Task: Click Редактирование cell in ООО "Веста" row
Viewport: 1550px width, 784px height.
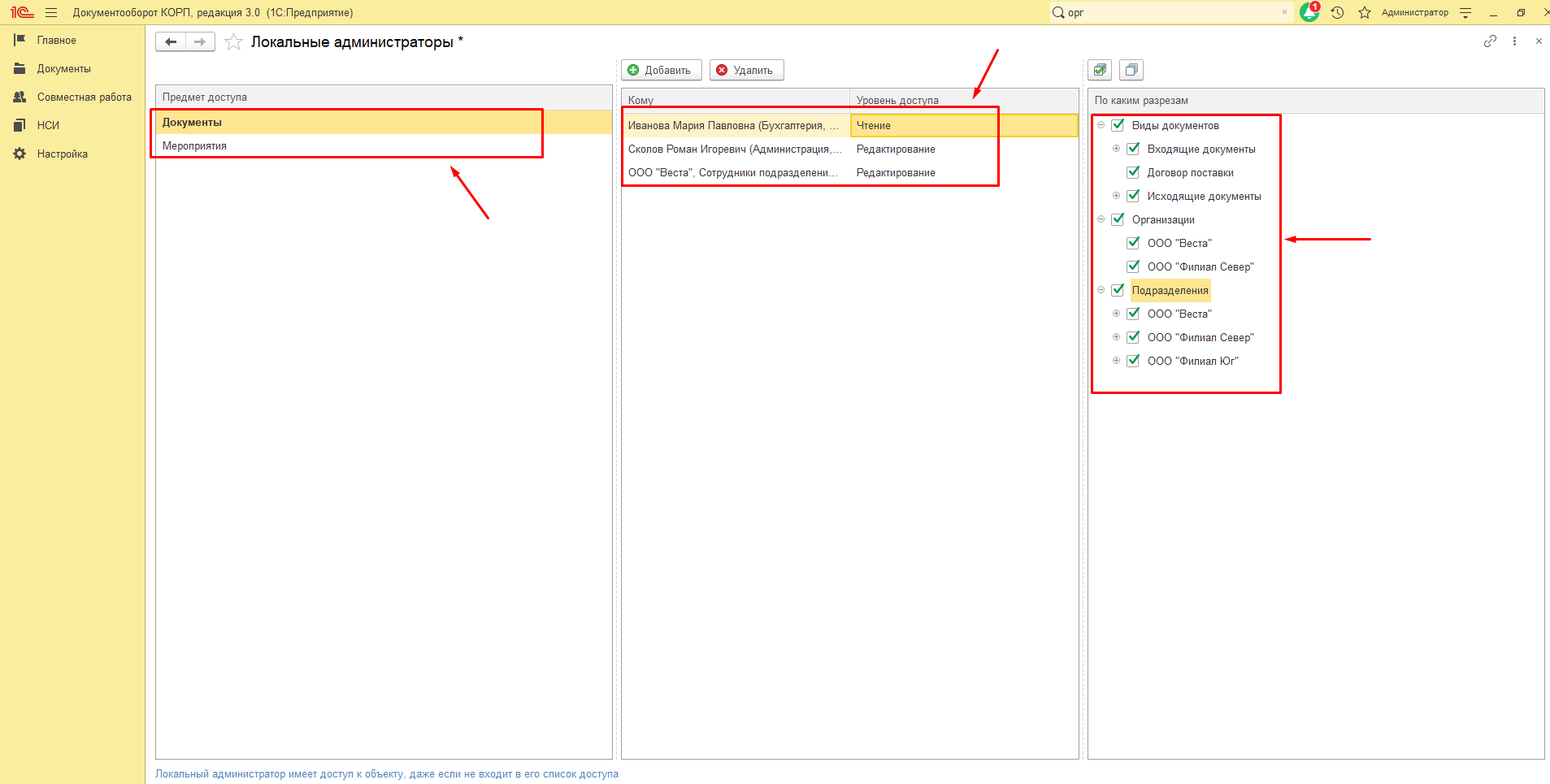Action: tap(964, 172)
